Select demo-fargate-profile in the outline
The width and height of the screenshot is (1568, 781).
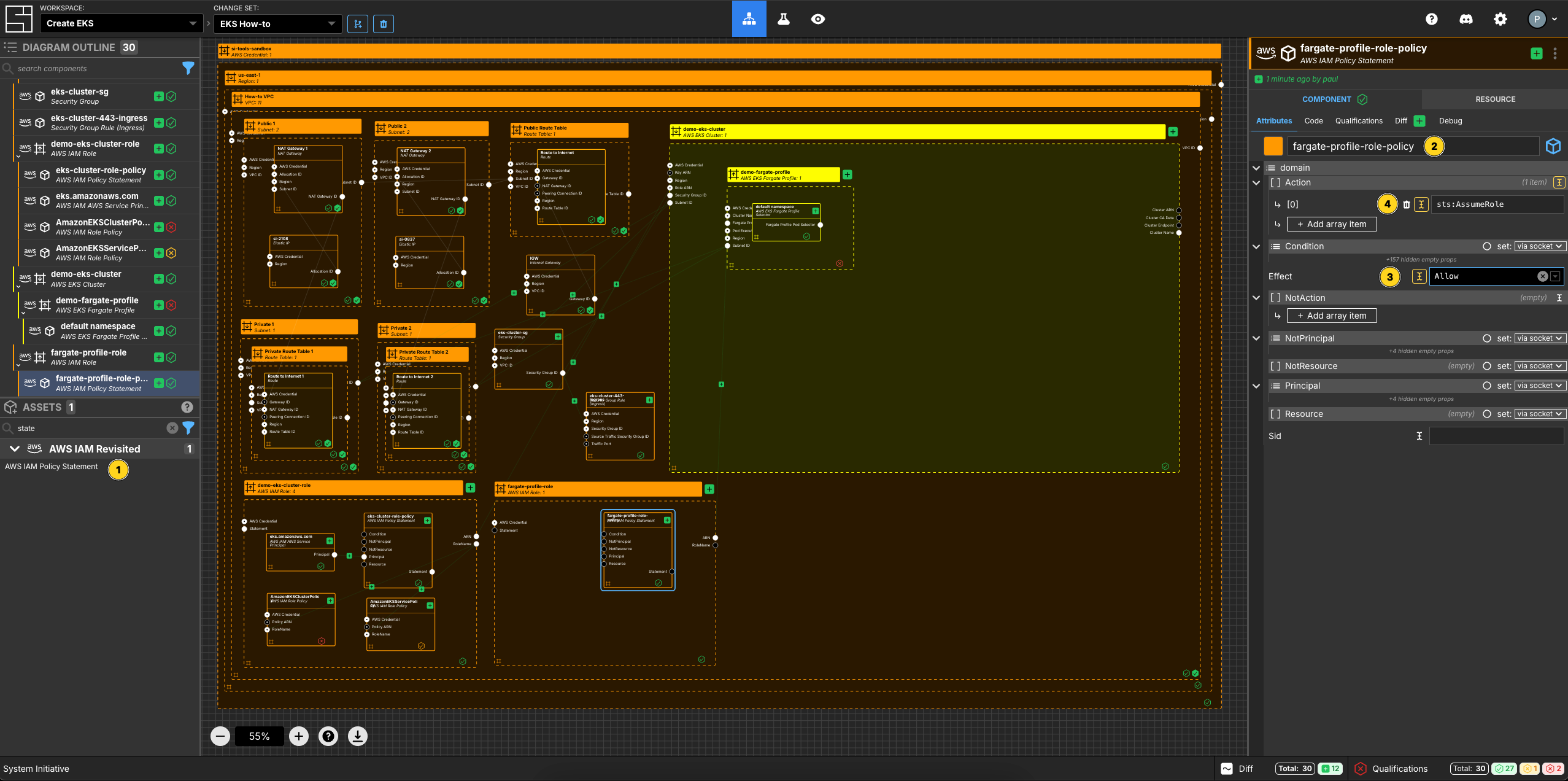[x=109, y=305]
